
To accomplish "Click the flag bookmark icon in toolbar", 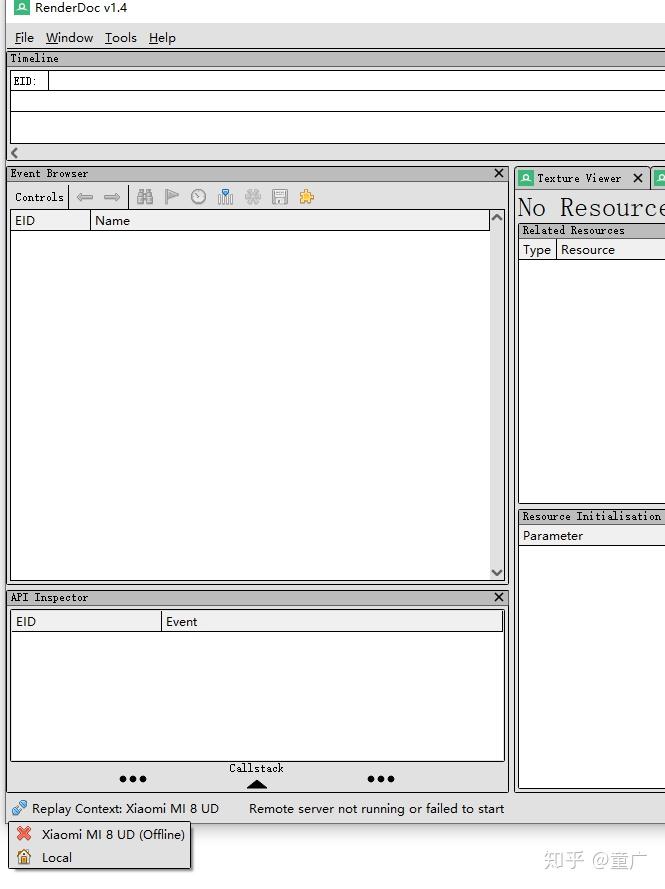I will click(x=171, y=197).
